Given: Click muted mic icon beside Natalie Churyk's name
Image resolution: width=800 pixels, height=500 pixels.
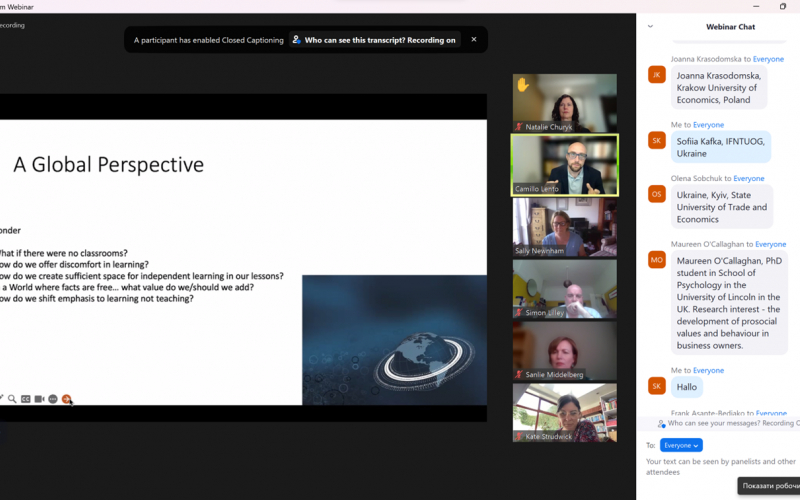Looking at the screenshot, I should click(519, 127).
